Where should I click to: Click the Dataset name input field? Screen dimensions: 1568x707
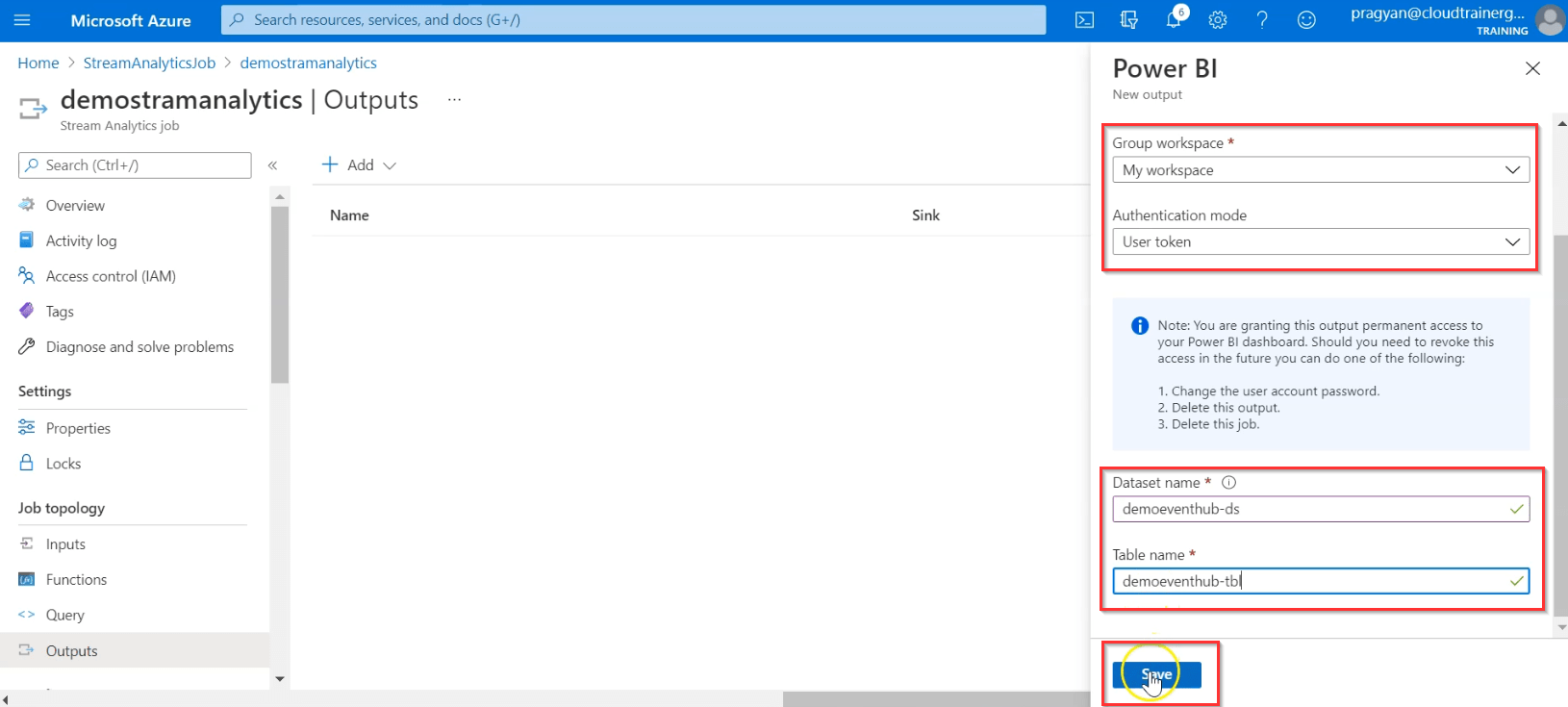[x=1321, y=509]
